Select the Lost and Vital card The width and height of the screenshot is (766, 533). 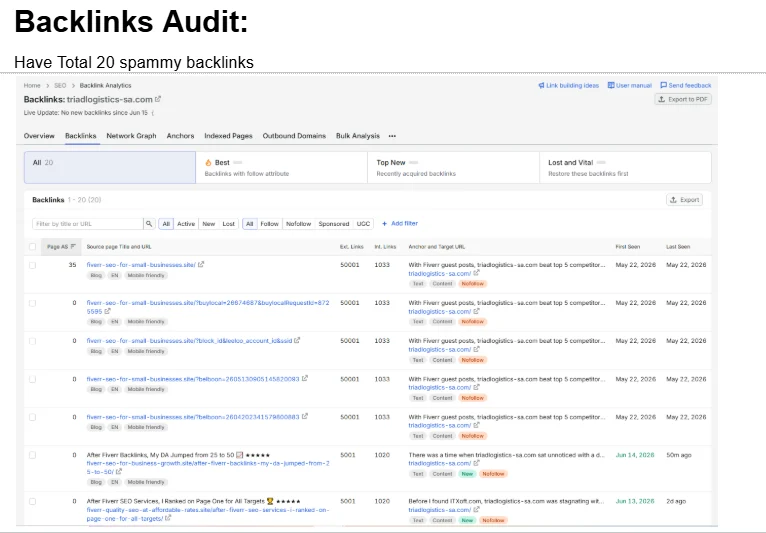tap(625, 168)
